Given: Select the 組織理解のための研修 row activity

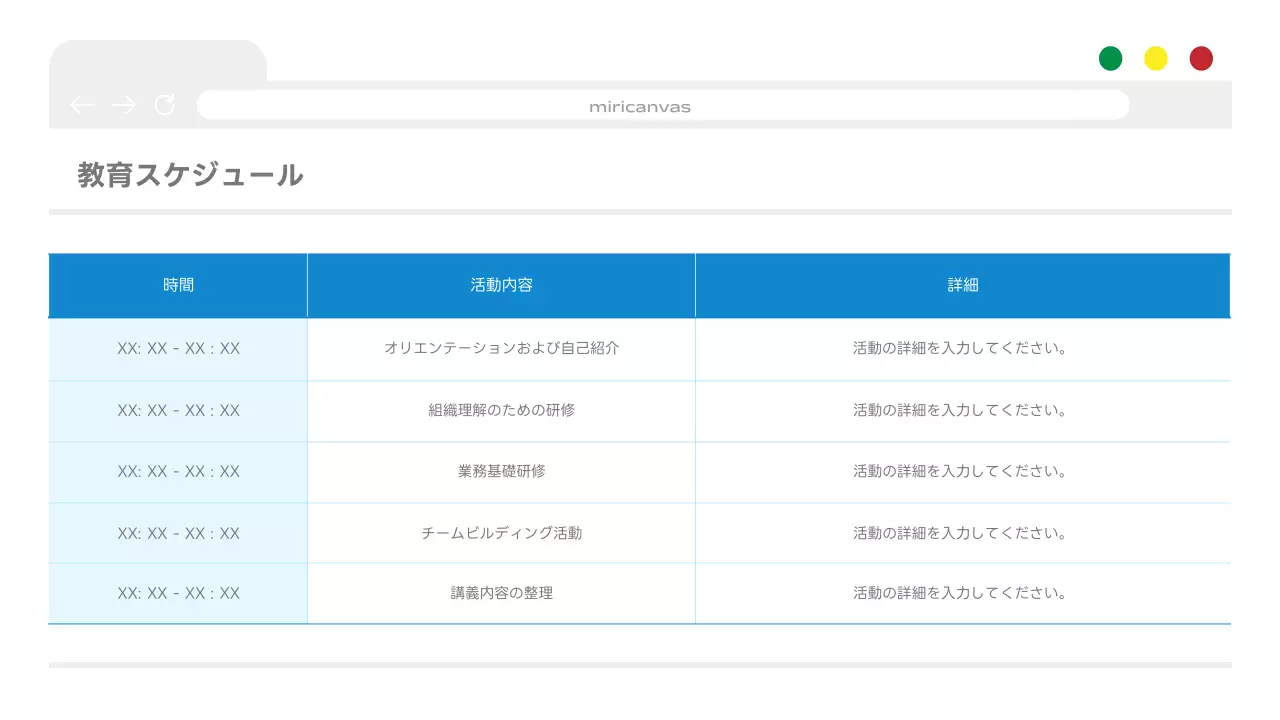Looking at the screenshot, I should point(500,410).
